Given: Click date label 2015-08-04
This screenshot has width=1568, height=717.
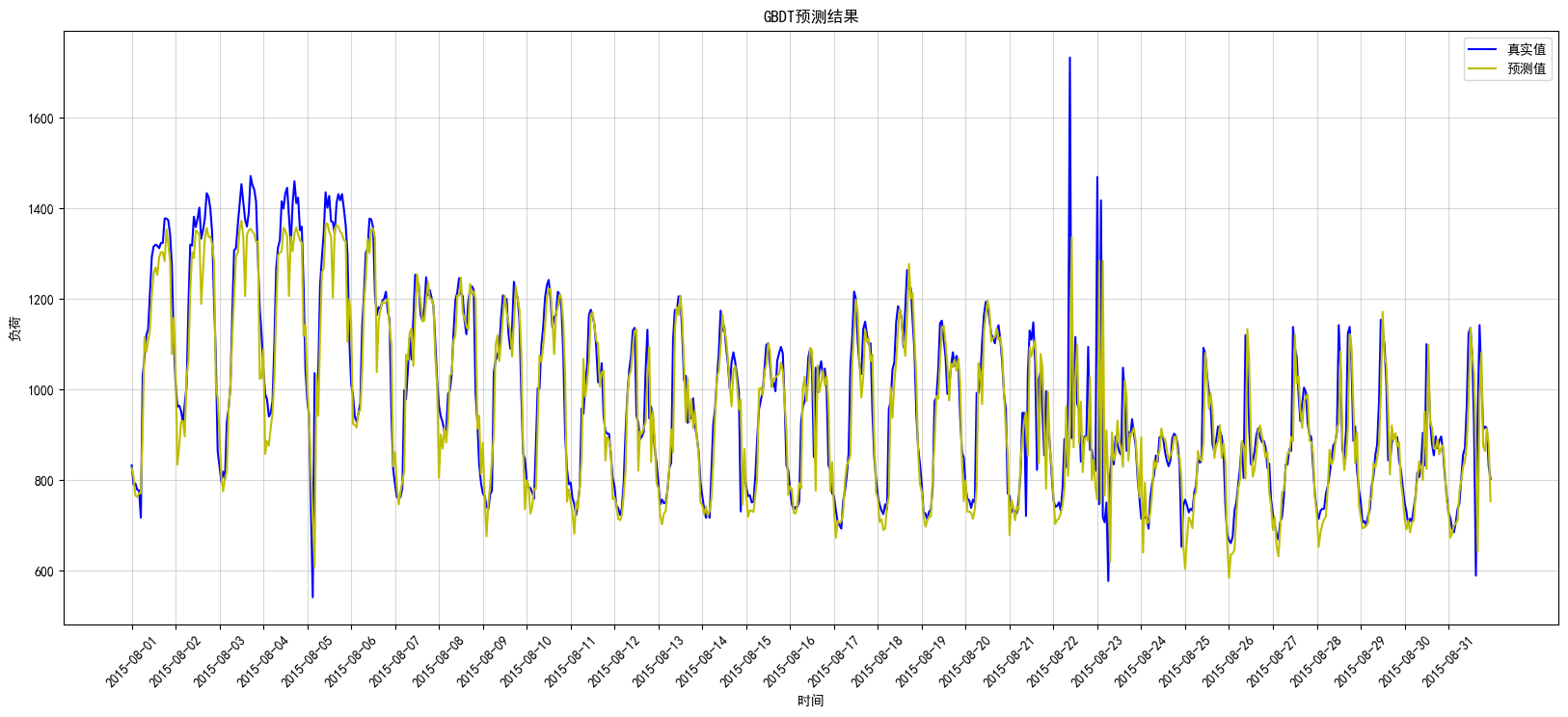Looking at the screenshot, I should 261,662.
